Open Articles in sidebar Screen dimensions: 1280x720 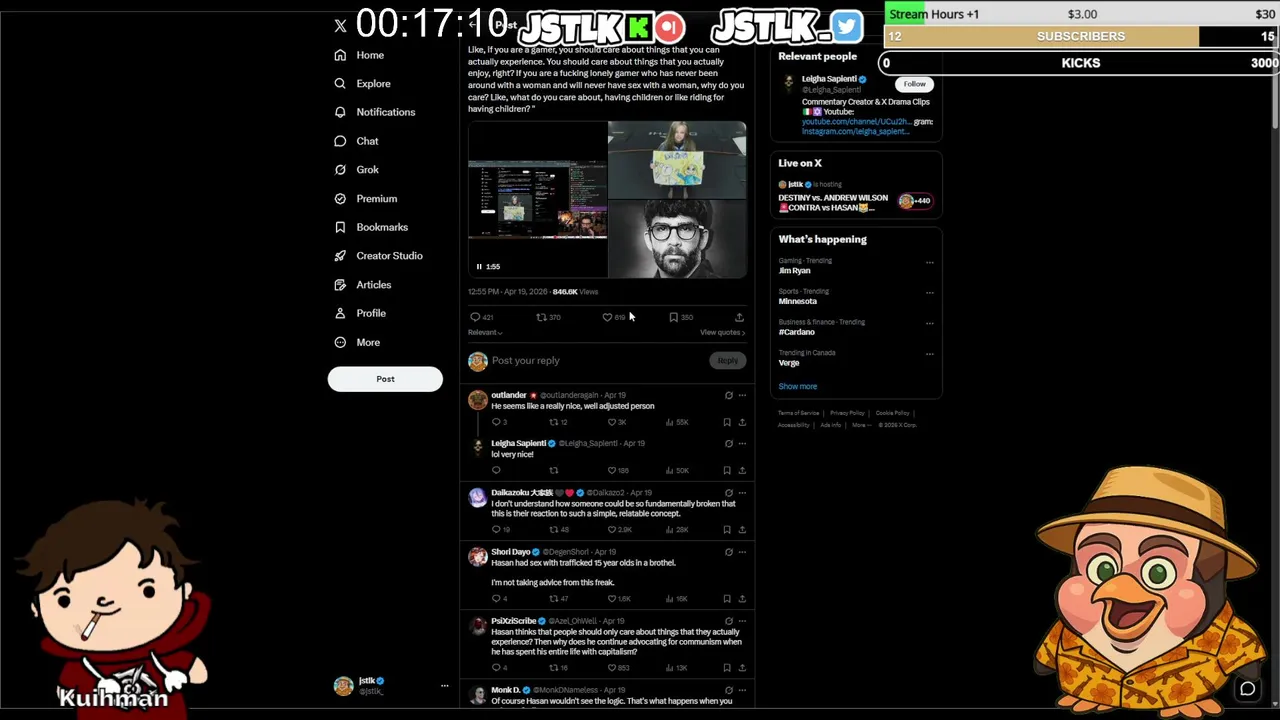(363, 285)
